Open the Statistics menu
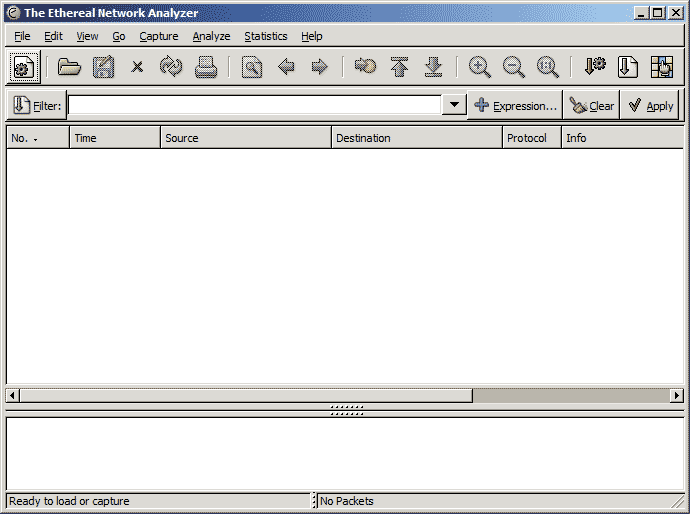This screenshot has height=514, width=690. tap(266, 36)
